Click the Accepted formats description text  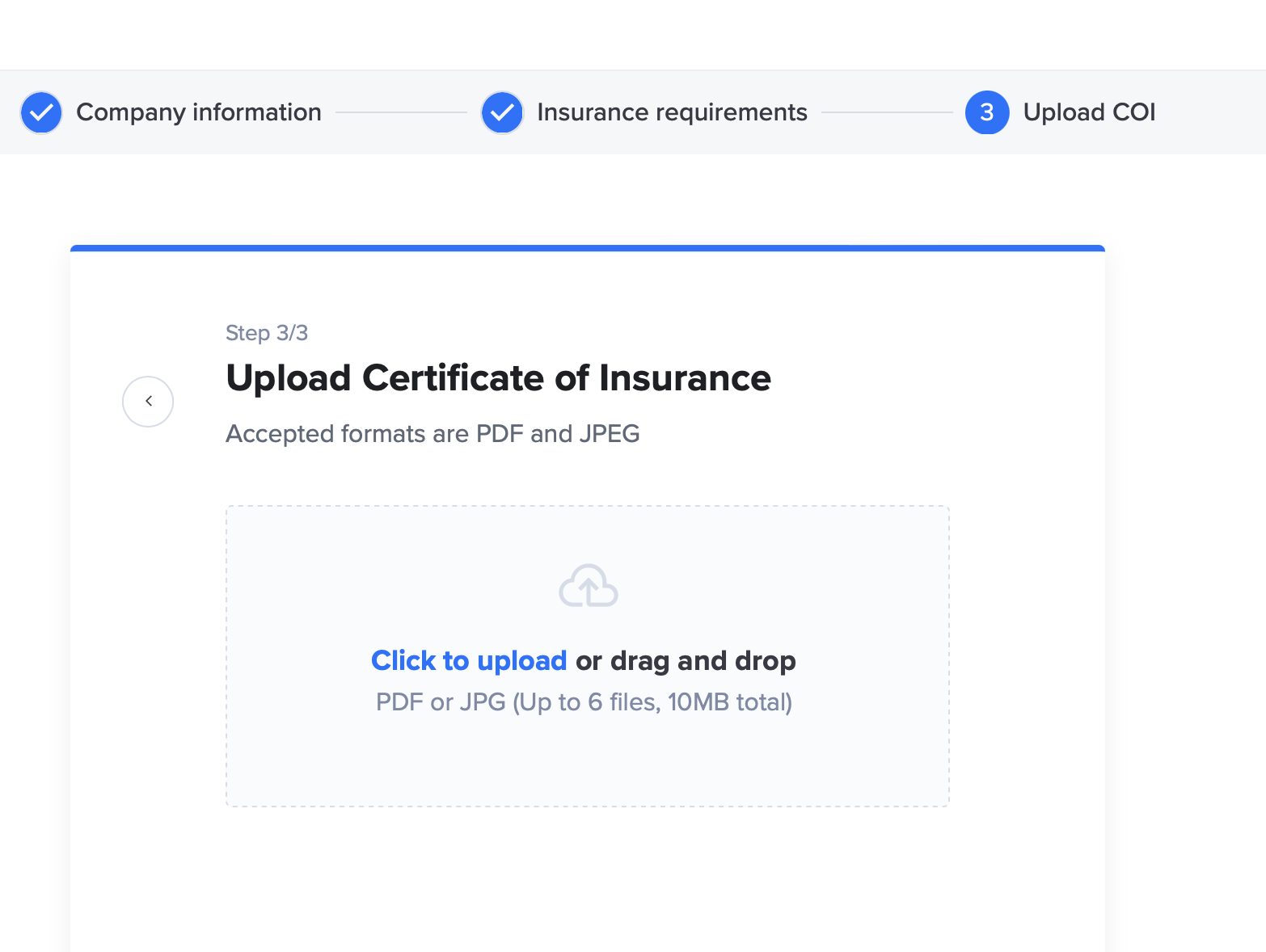(x=433, y=434)
